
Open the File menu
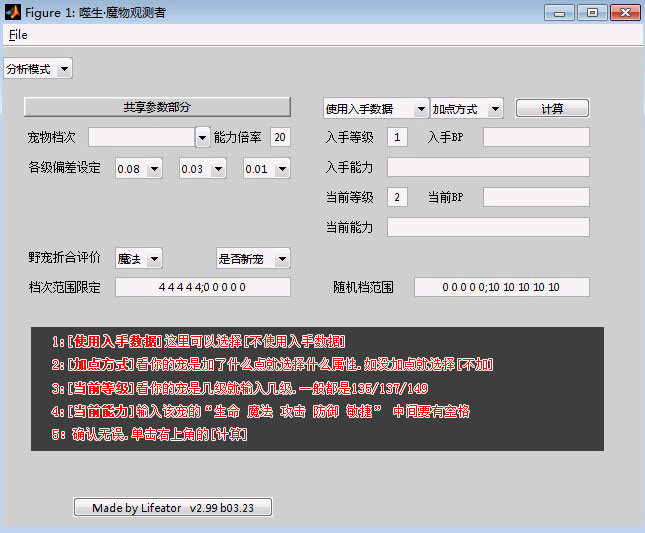(x=18, y=35)
